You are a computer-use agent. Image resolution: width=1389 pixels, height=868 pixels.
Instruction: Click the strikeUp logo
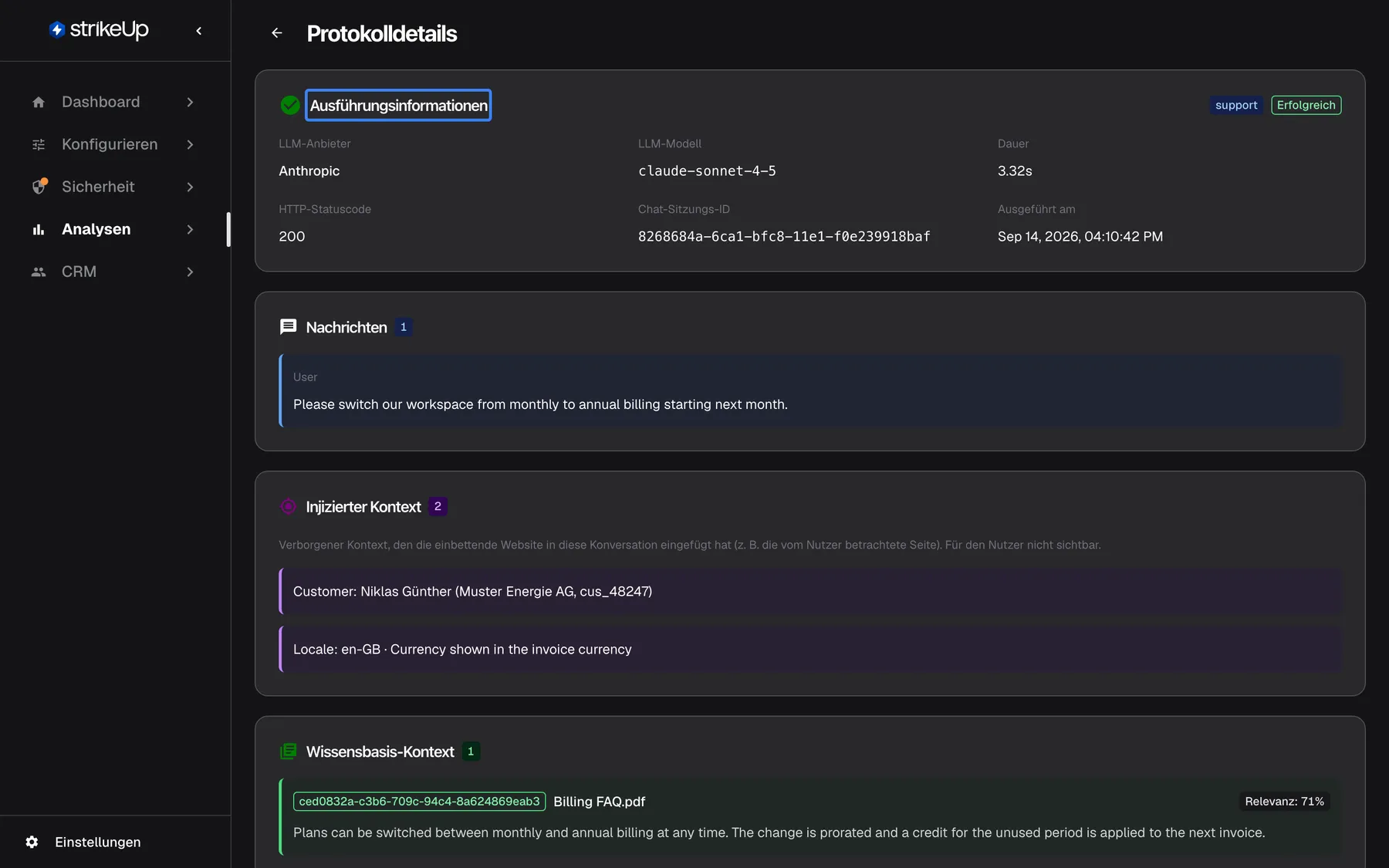tap(99, 29)
